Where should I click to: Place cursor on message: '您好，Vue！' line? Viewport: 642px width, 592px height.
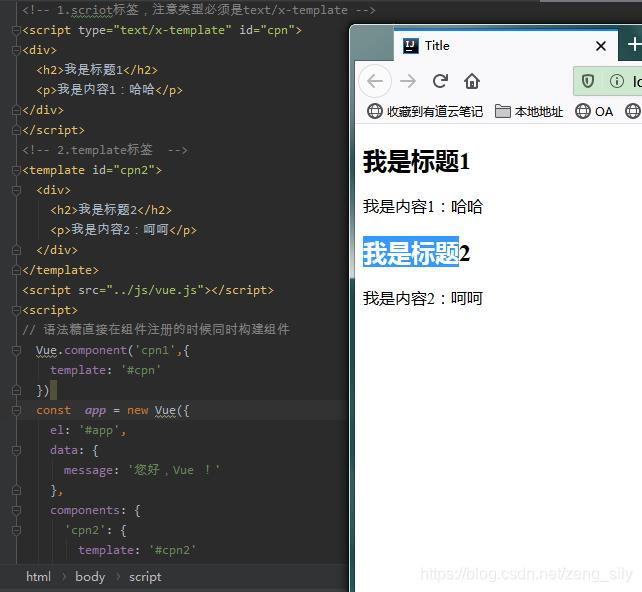(142, 470)
